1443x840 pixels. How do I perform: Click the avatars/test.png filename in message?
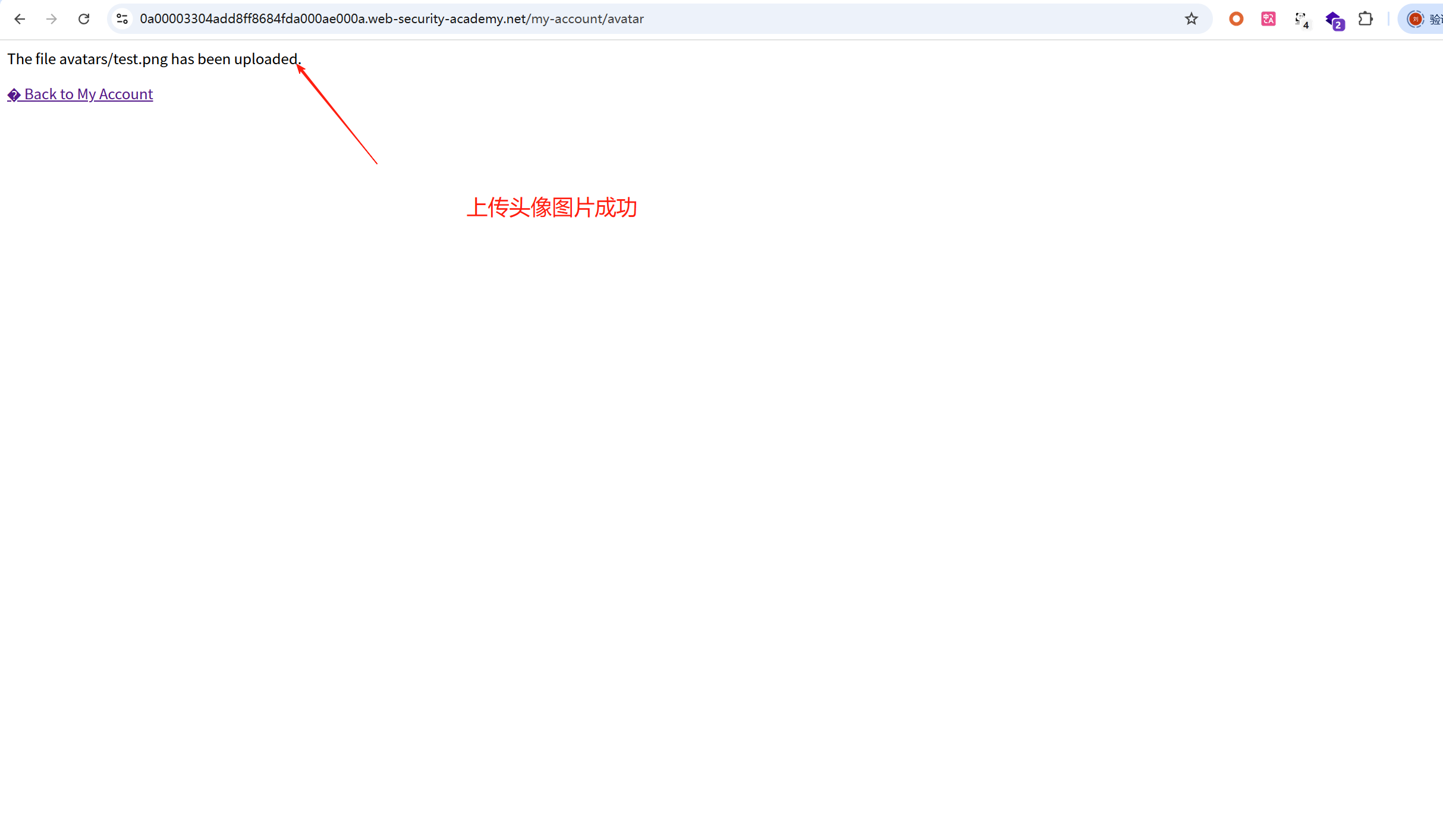coord(113,59)
